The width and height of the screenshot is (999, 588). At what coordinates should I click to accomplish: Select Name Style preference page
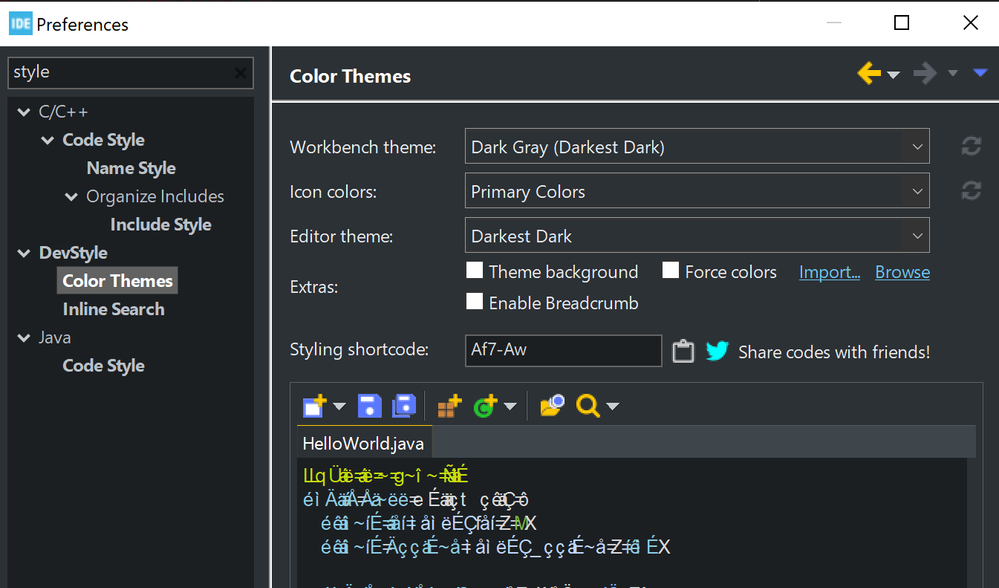pos(131,168)
